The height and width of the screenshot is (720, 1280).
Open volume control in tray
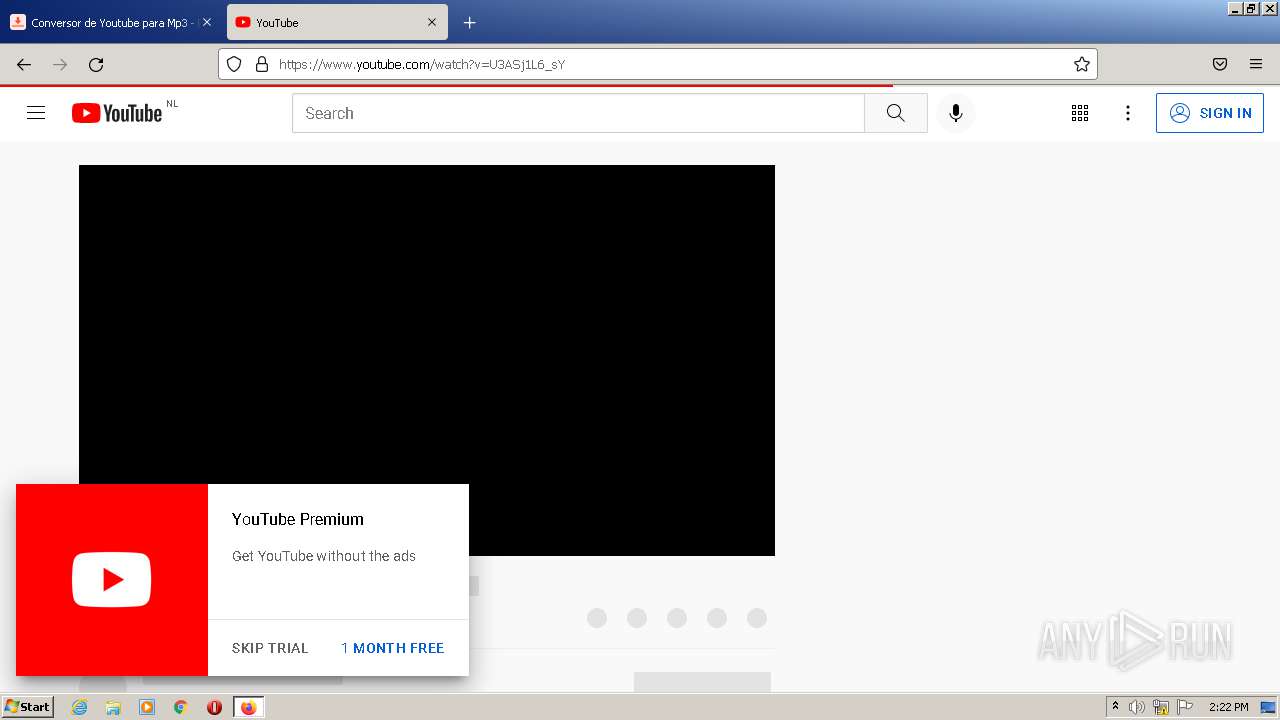1137,707
